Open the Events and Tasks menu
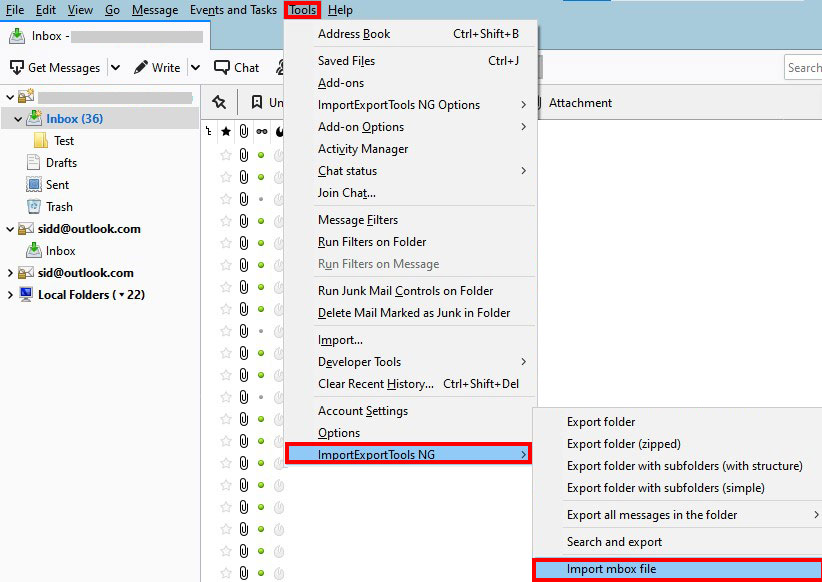822x582 pixels. click(233, 10)
